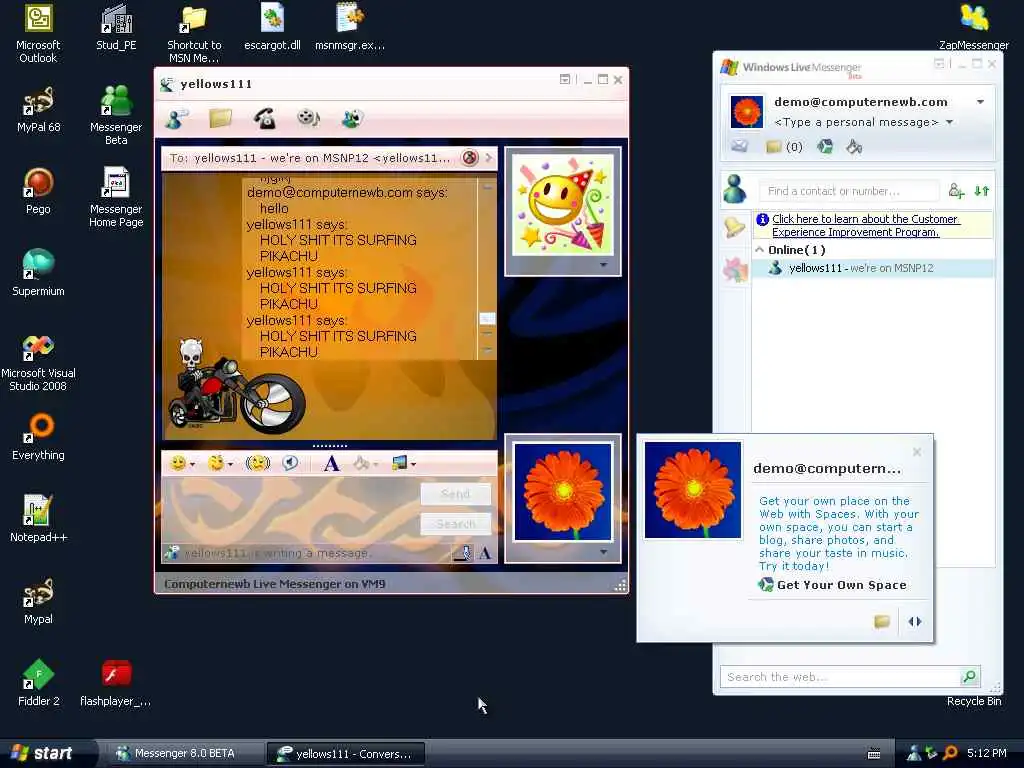Close the demo@computern... contact card

click(917, 452)
